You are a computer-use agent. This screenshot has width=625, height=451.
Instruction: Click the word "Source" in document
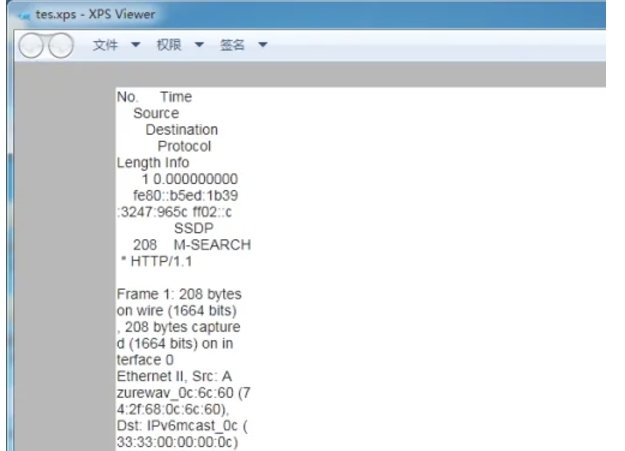tap(156, 113)
